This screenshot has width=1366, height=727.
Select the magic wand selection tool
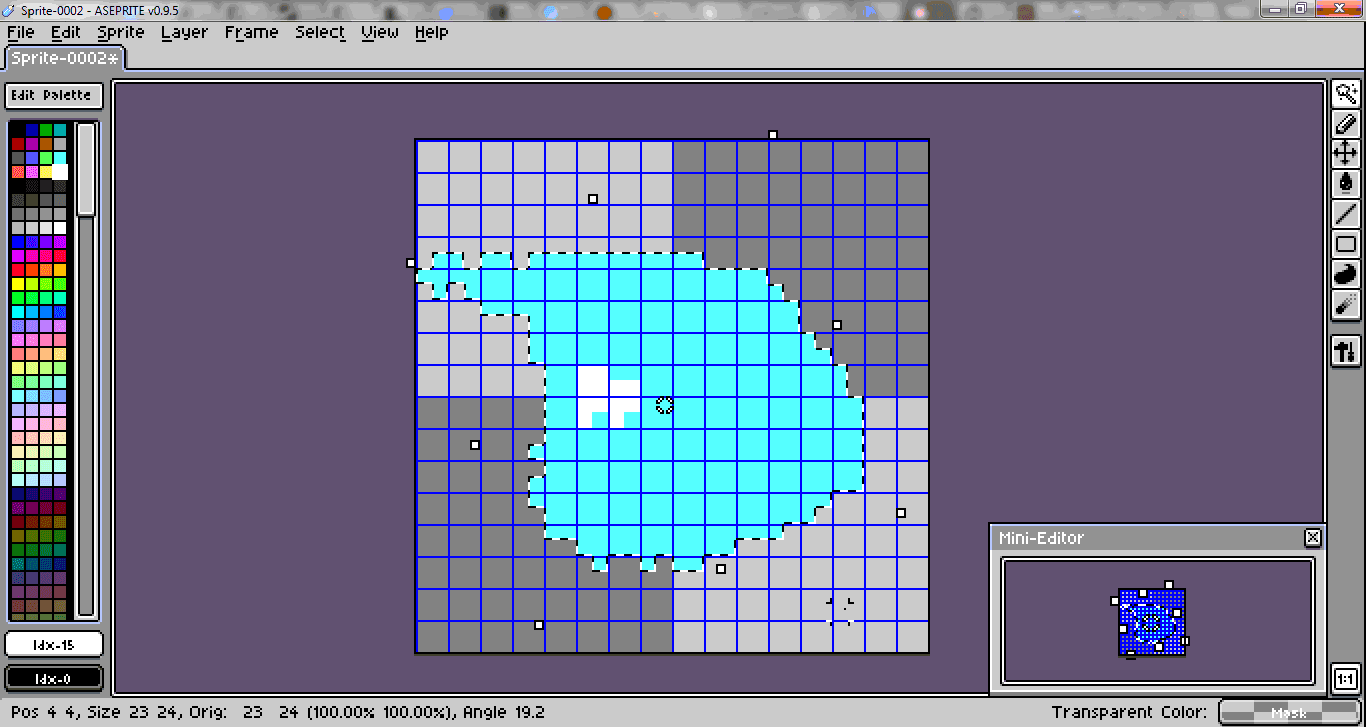[1345, 93]
